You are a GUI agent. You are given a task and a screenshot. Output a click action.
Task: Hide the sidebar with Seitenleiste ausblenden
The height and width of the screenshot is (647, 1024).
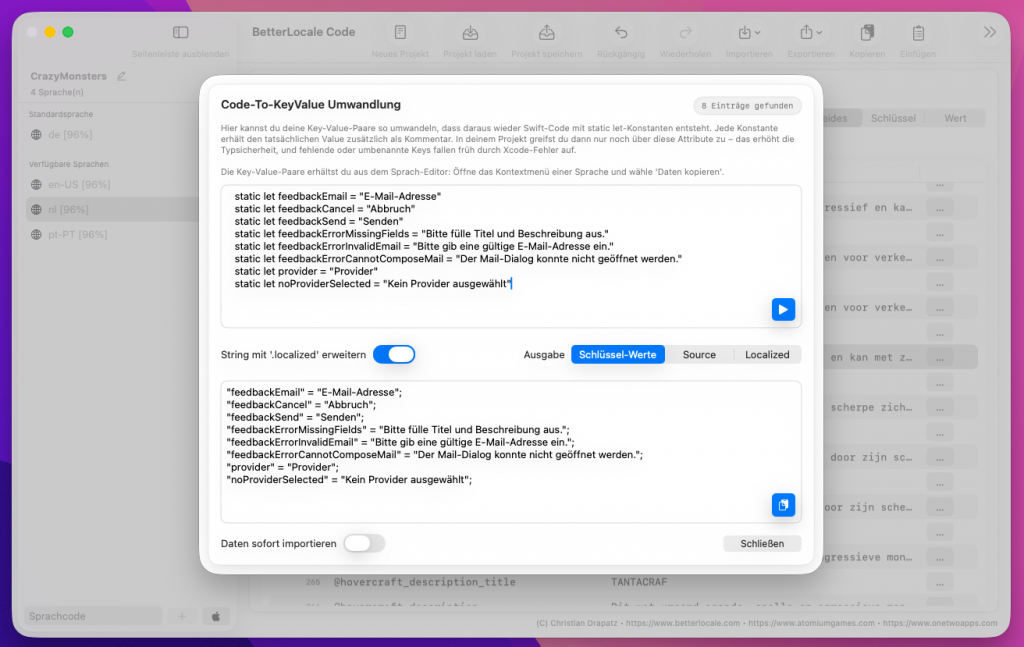[x=180, y=33]
